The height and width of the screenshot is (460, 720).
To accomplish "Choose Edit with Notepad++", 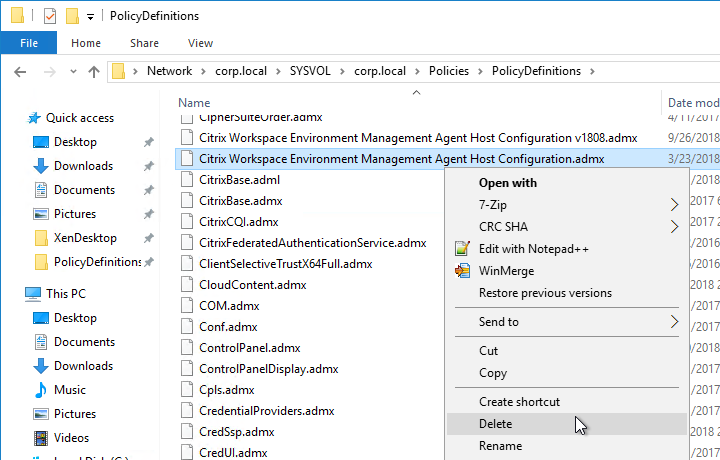I will point(567,249).
